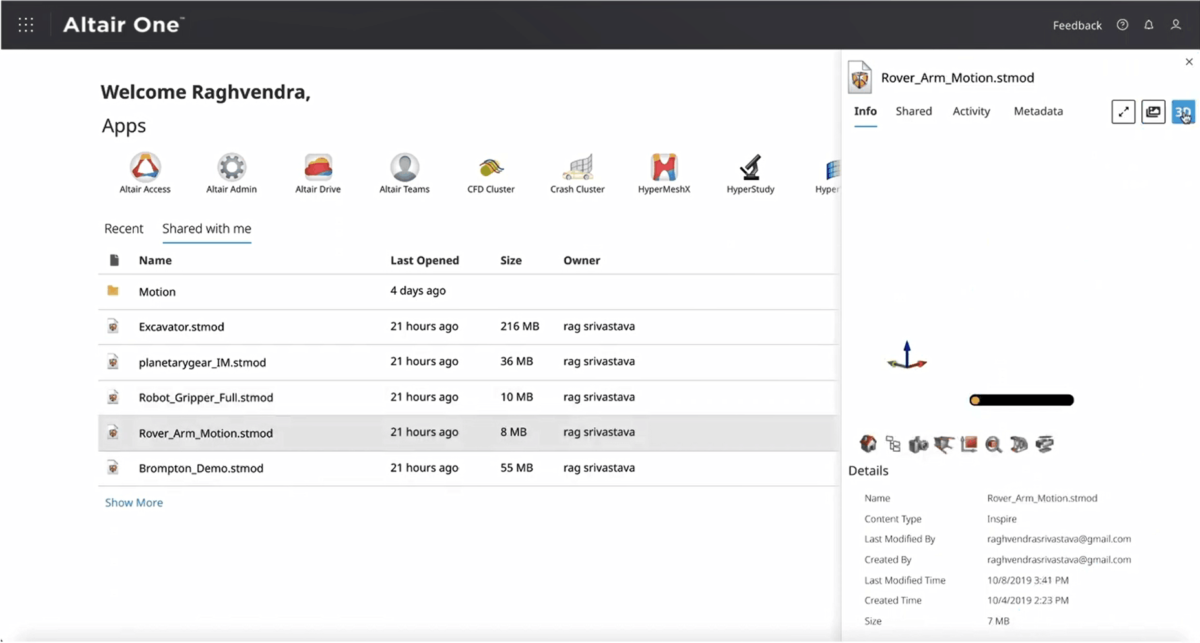Open the Activity tab
Image resolution: width=1200 pixels, height=643 pixels.
click(971, 112)
